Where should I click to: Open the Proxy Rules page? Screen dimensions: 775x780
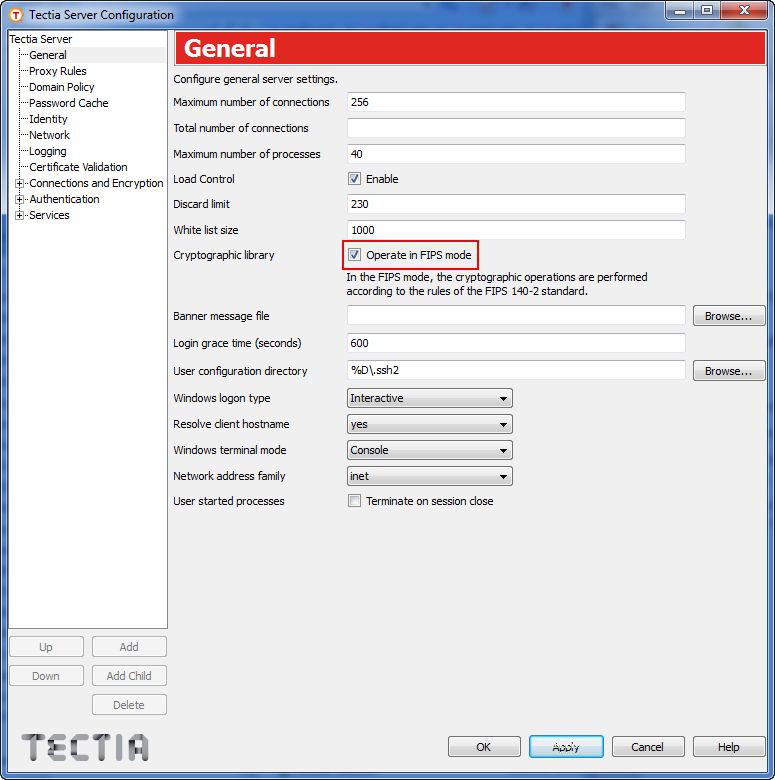pyautogui.click(x=58, y=71)
